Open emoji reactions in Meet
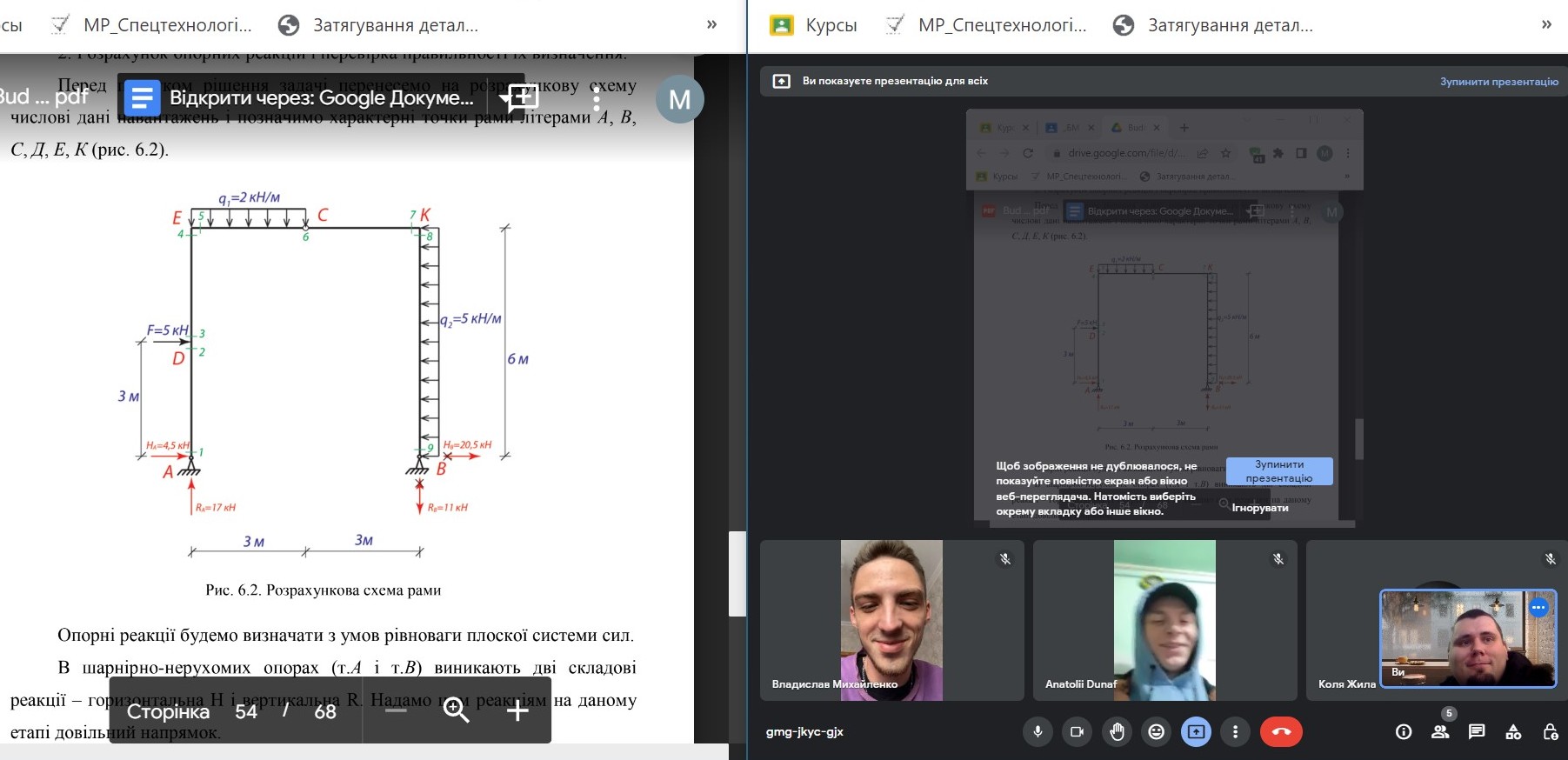 (x=1156, y=732)
